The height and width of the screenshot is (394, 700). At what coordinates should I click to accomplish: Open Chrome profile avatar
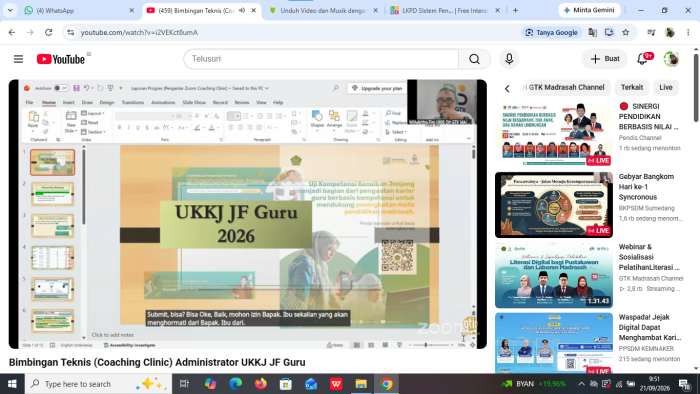tap(670, 32)
